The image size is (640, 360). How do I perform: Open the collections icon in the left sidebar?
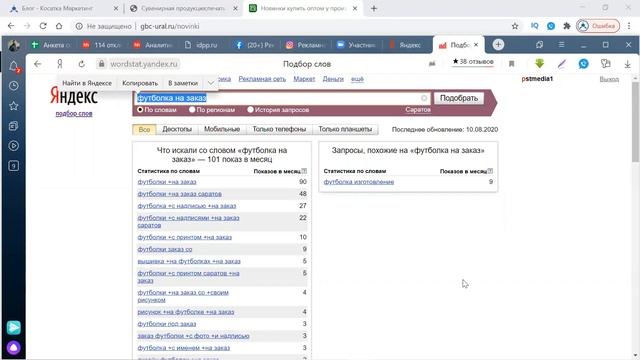13,126
